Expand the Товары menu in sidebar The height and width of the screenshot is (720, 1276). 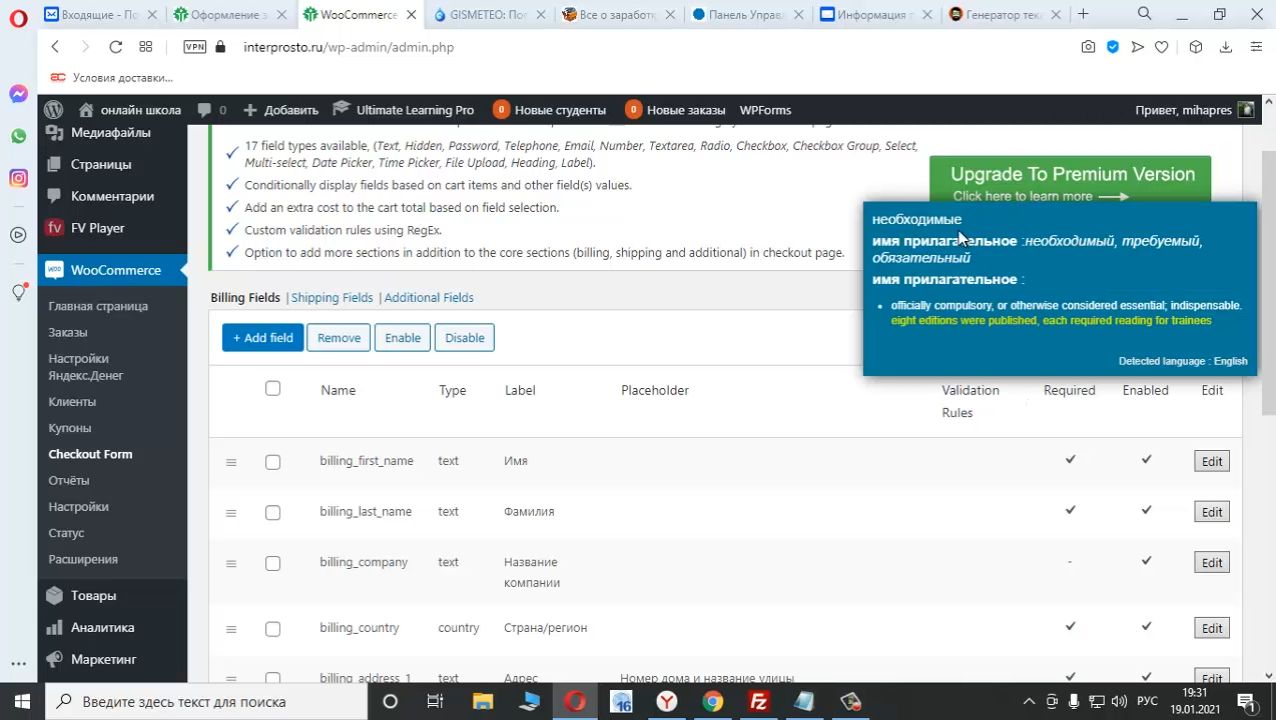93,595
